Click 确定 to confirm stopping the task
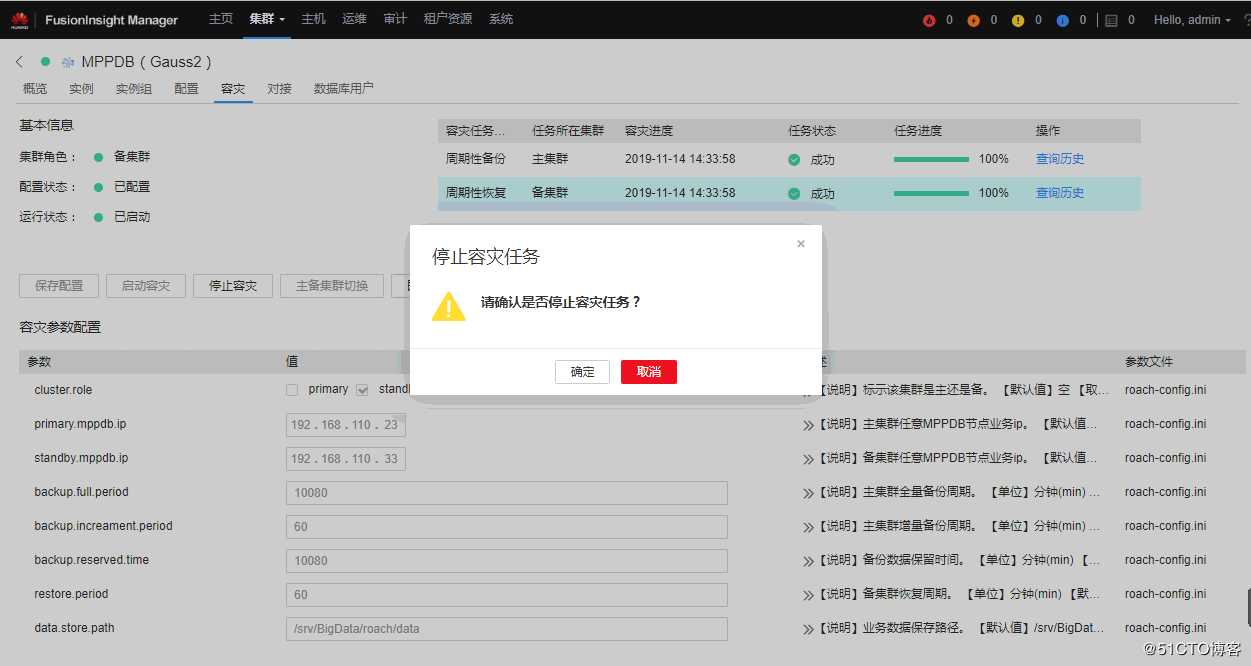 point(581,371)
